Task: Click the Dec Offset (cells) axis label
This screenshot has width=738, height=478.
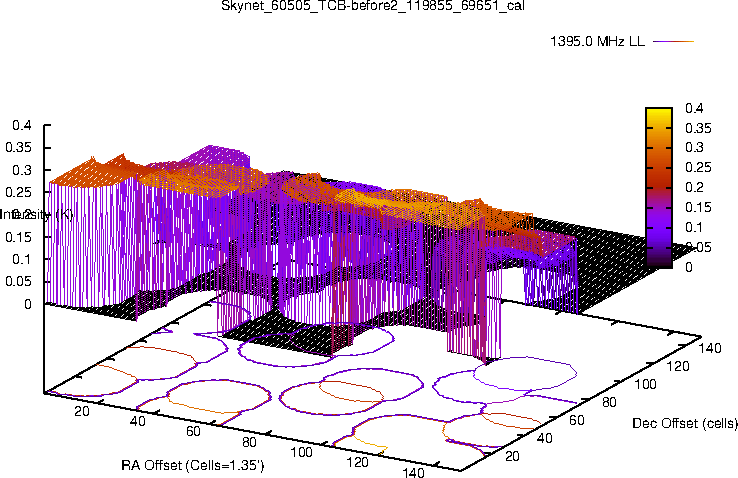Action: [x=685, y=423]
